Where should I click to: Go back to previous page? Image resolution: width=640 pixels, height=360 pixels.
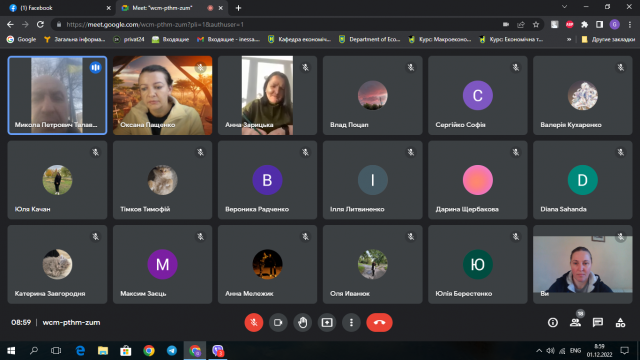(x=10, y=24)
